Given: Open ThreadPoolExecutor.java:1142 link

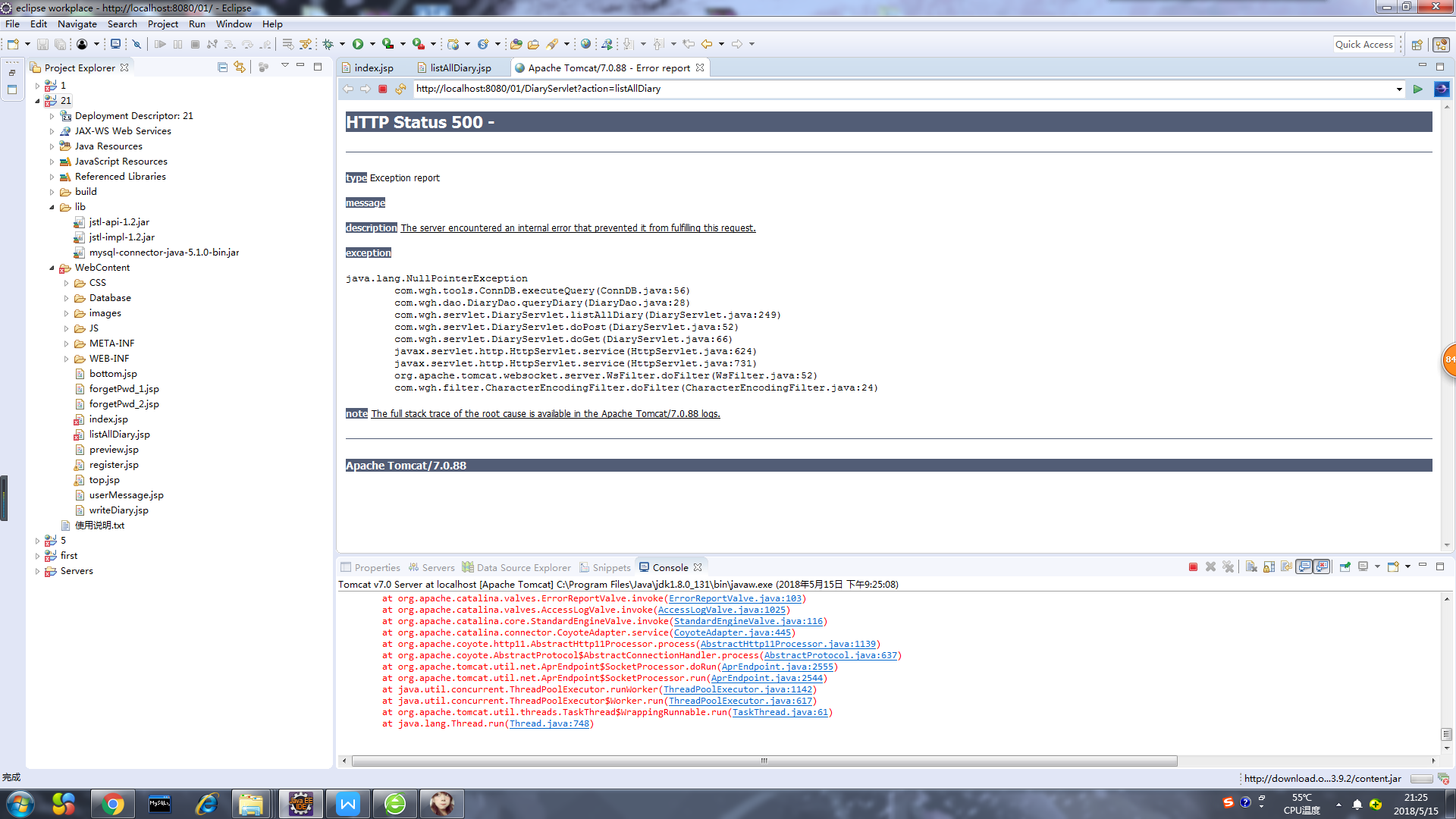Looking at the screenshot, I should 738,689.
